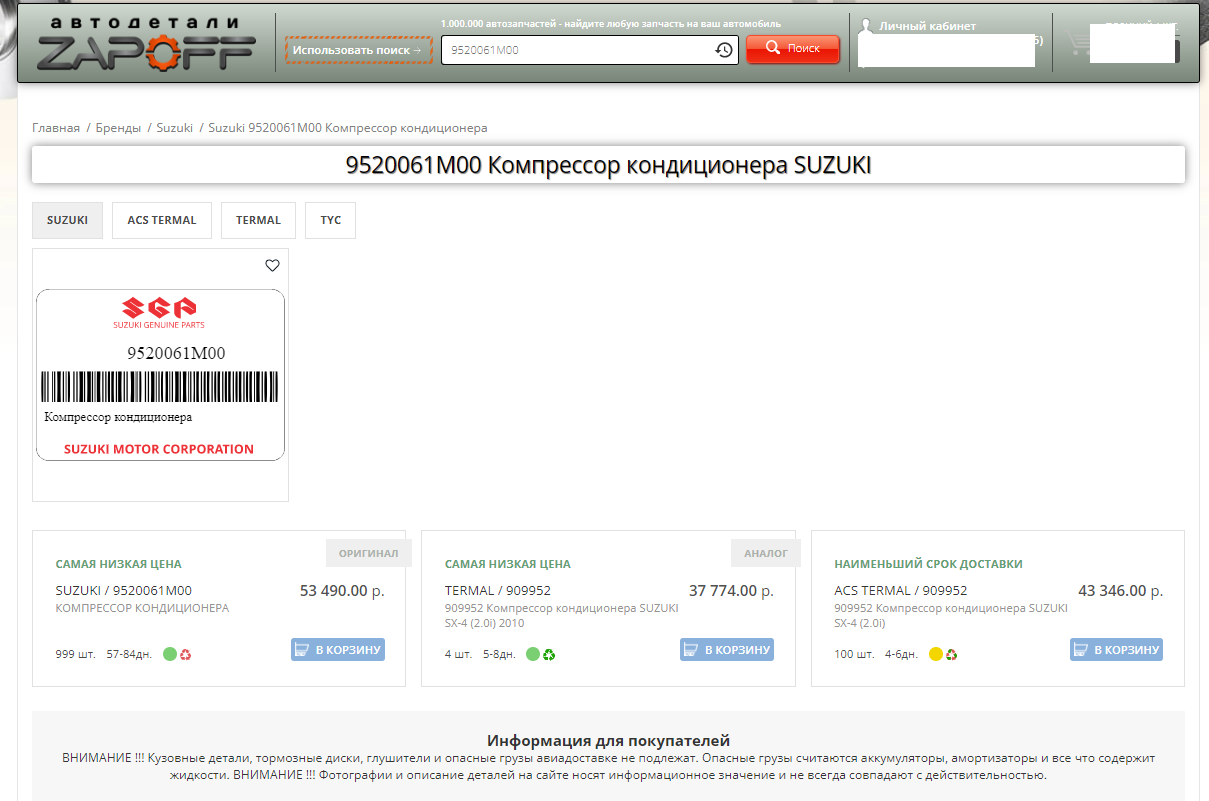
Task: Click breadcrumb Suzuki 9520061M00 Компрессор кондиционера
Action: tap(348, 128)
